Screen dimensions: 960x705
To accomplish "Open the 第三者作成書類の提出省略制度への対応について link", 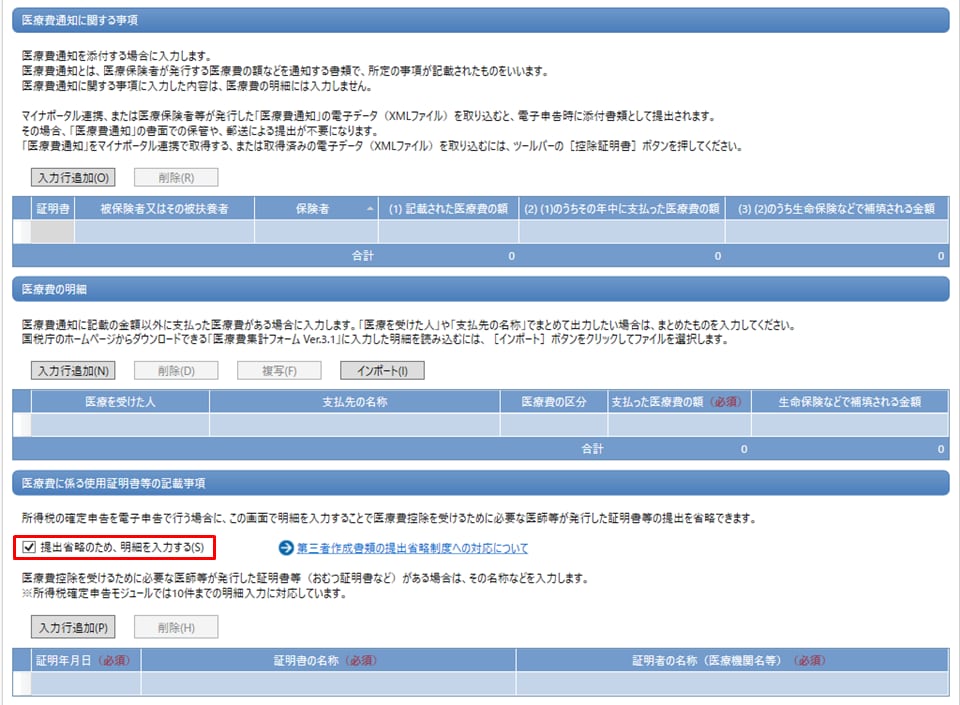I will pos(412,548).
